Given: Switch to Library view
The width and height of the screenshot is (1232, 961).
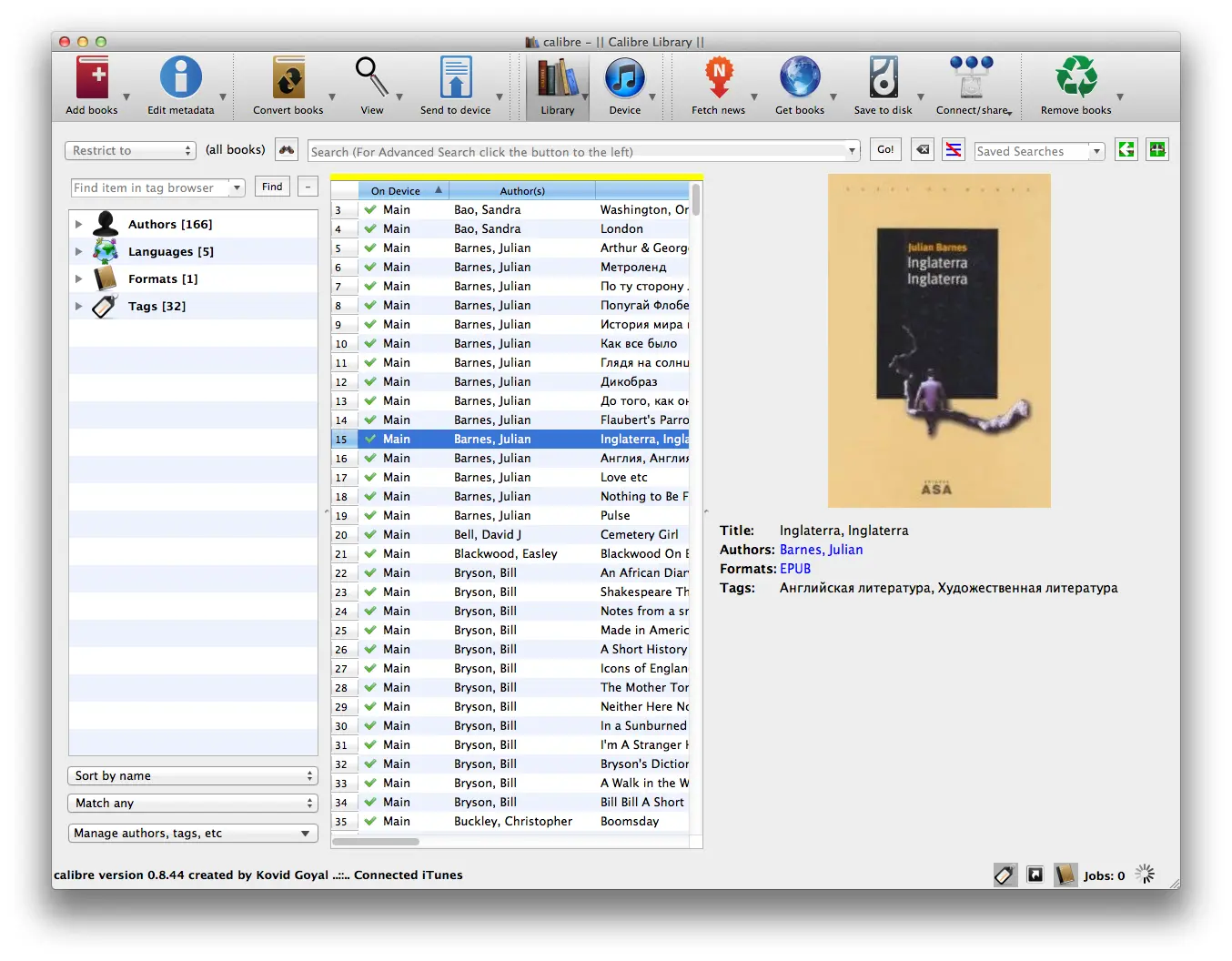Looking at the screenshot, I should [x=558, y=87].
